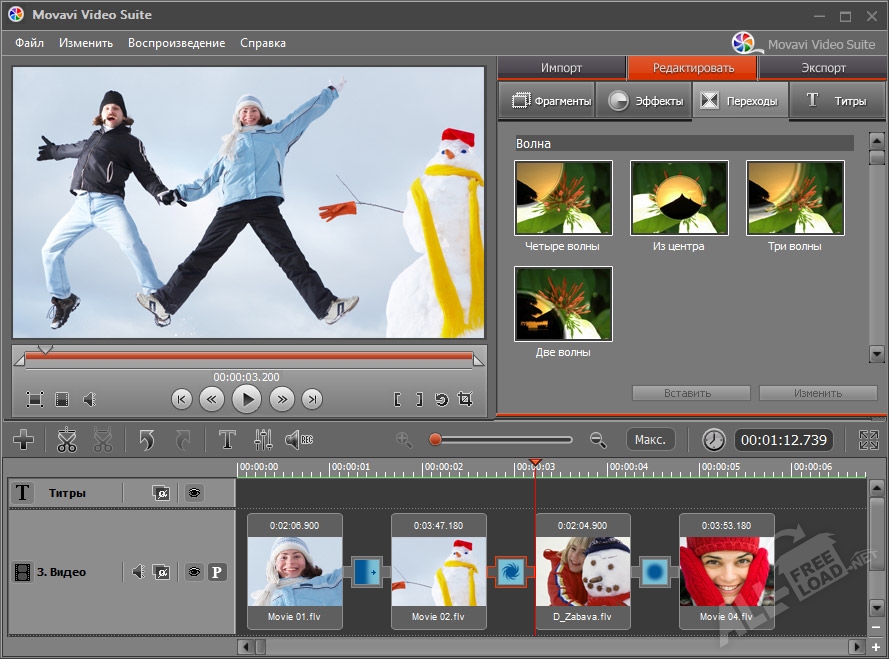Click the Play button in the preview player
Screen dimensions: 889x659
pos(246,400)
